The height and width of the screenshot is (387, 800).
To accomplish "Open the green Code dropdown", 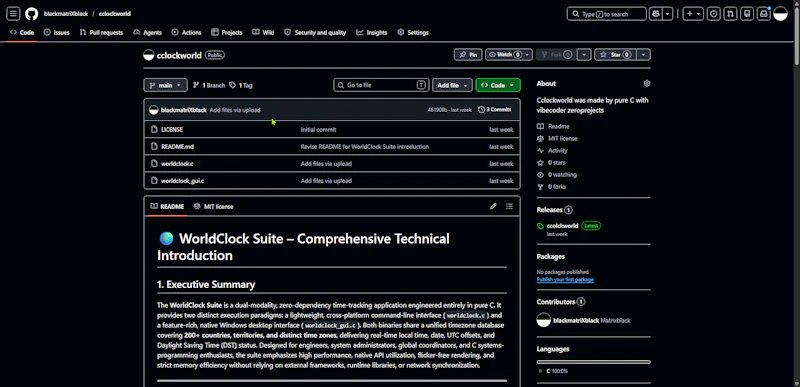I will tap(498, 85).
